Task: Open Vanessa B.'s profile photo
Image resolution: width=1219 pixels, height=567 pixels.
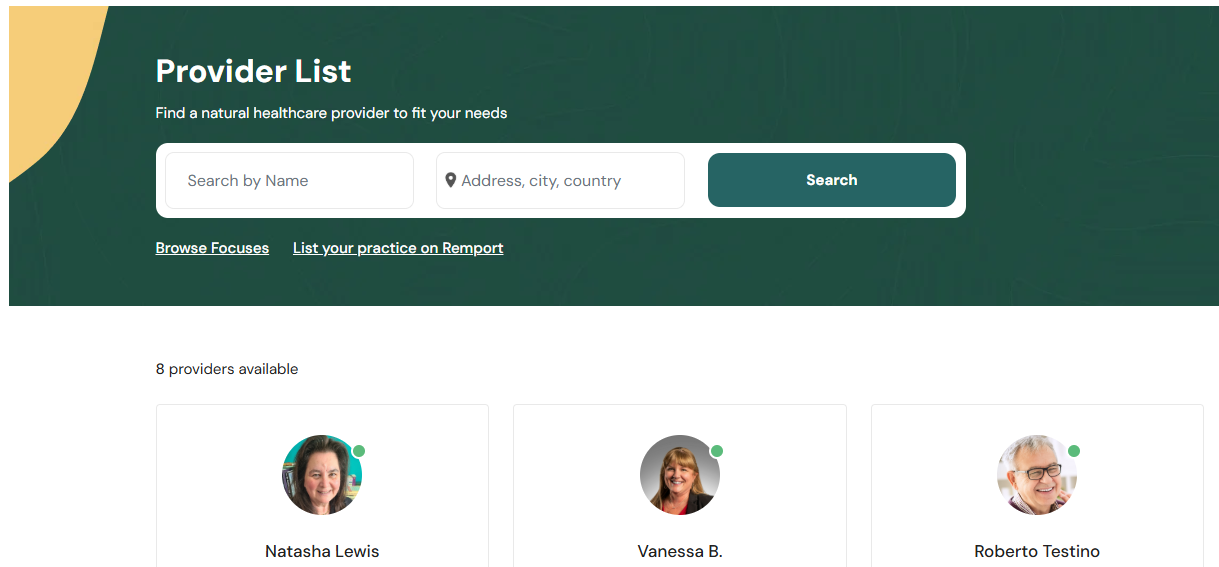Action: click(x=679, y=475)
